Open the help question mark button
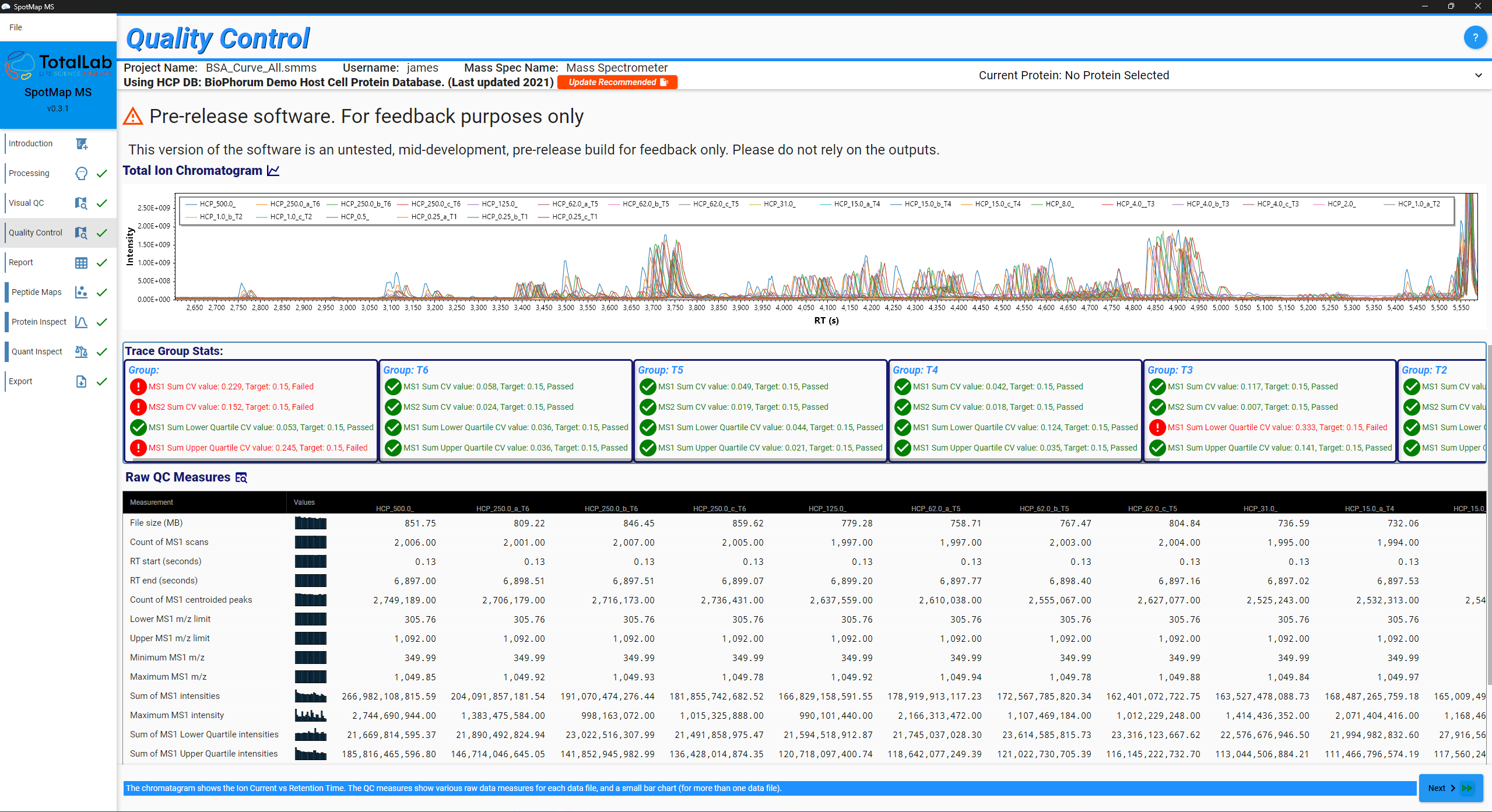1492x812 pixels. (x=1475, y=38)
